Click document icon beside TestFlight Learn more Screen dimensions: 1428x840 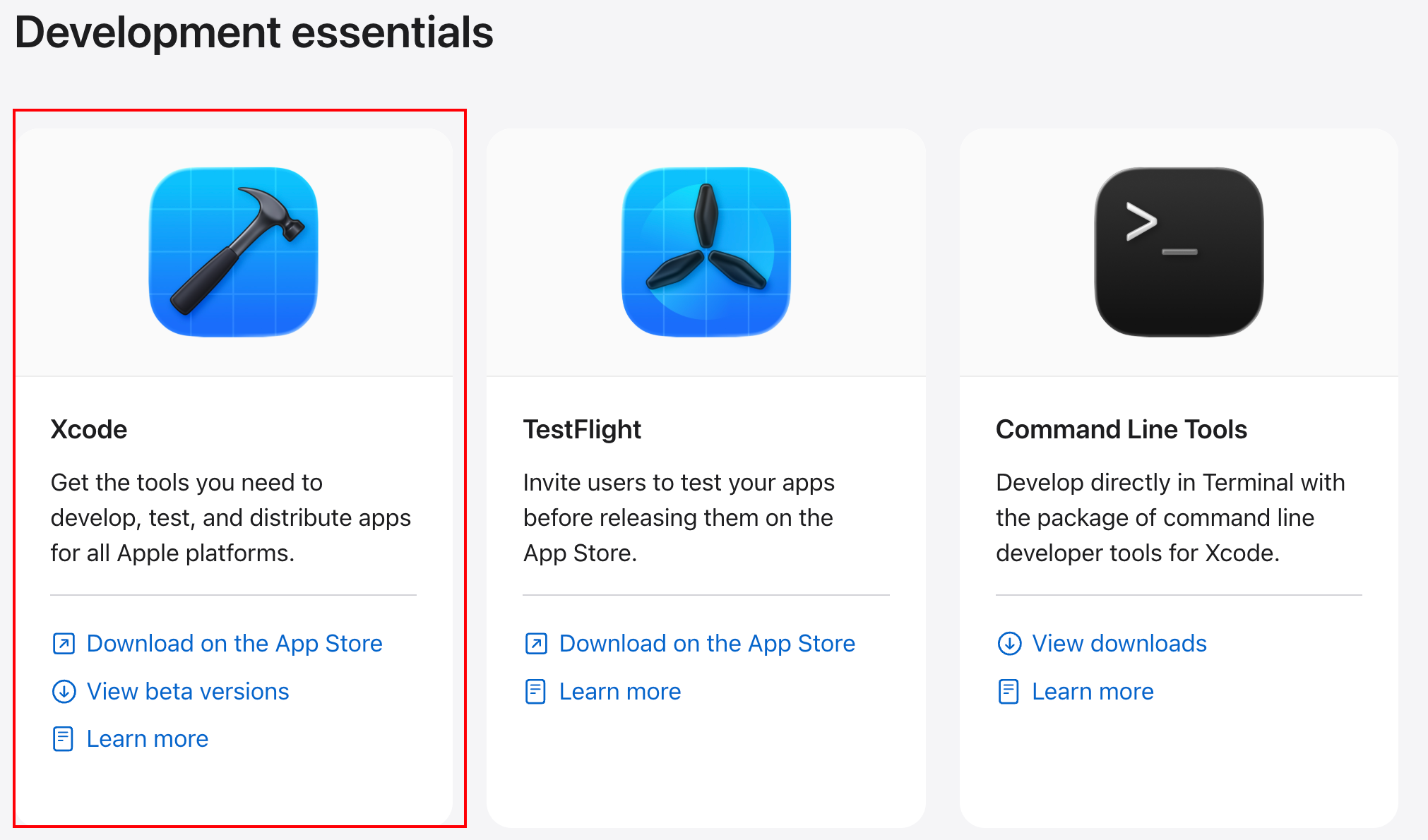(536, 692)
